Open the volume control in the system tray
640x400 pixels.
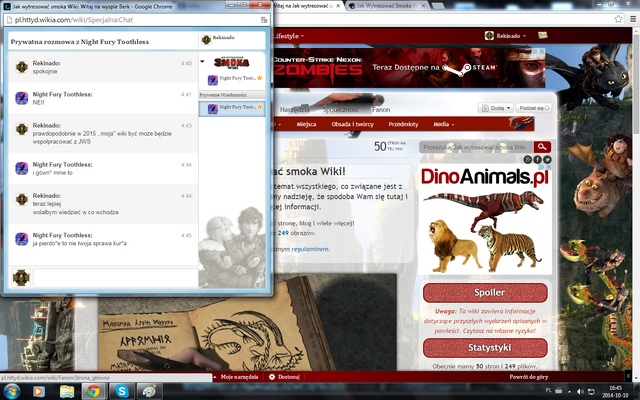click(x=580, y=392)
